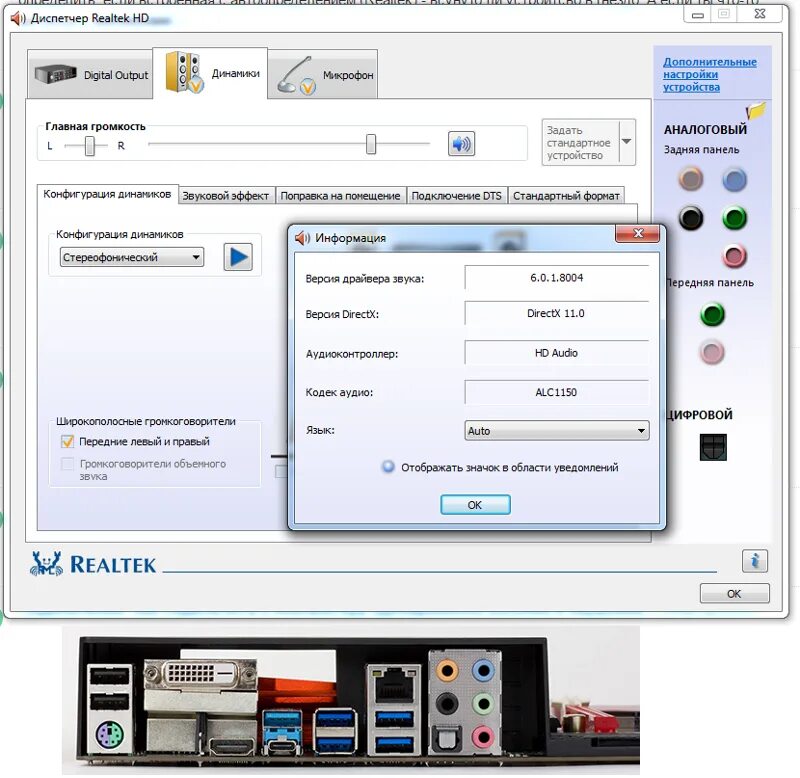Open the yellow folder connector settings icon
Screen dimensions: 800x778
[x=756, y=110]
